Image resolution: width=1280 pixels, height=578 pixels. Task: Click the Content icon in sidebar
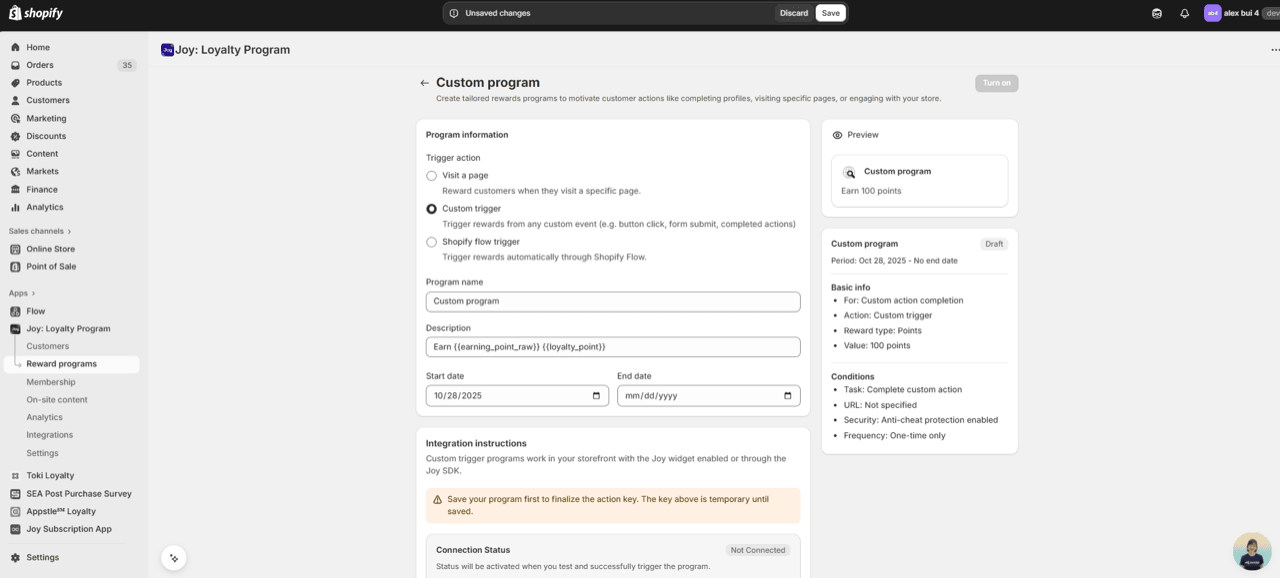[x=15, y=154]
